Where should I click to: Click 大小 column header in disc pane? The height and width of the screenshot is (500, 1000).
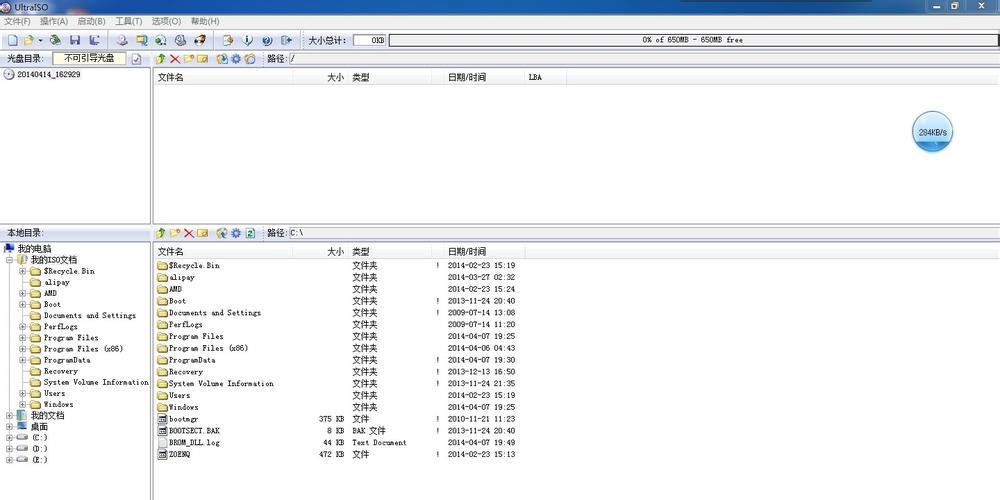tap(321, 78)
